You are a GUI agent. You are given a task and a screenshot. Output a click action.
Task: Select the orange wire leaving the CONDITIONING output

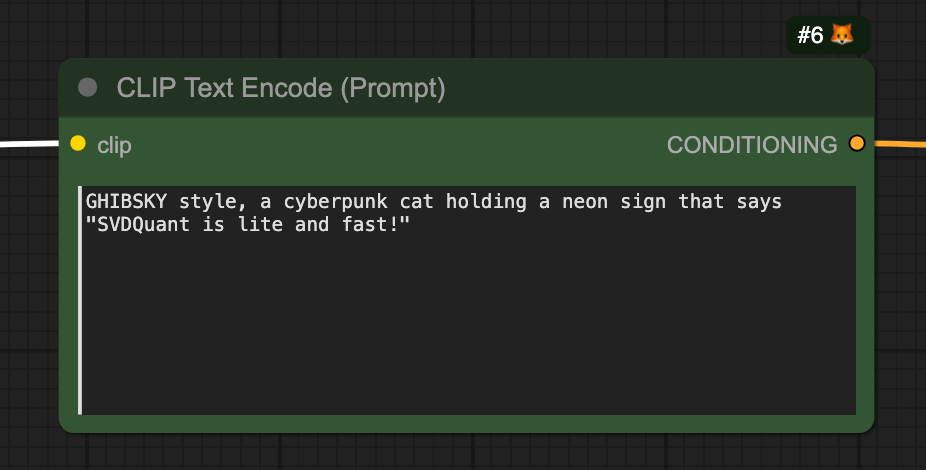pyautogui.click(x=899, y=143)
